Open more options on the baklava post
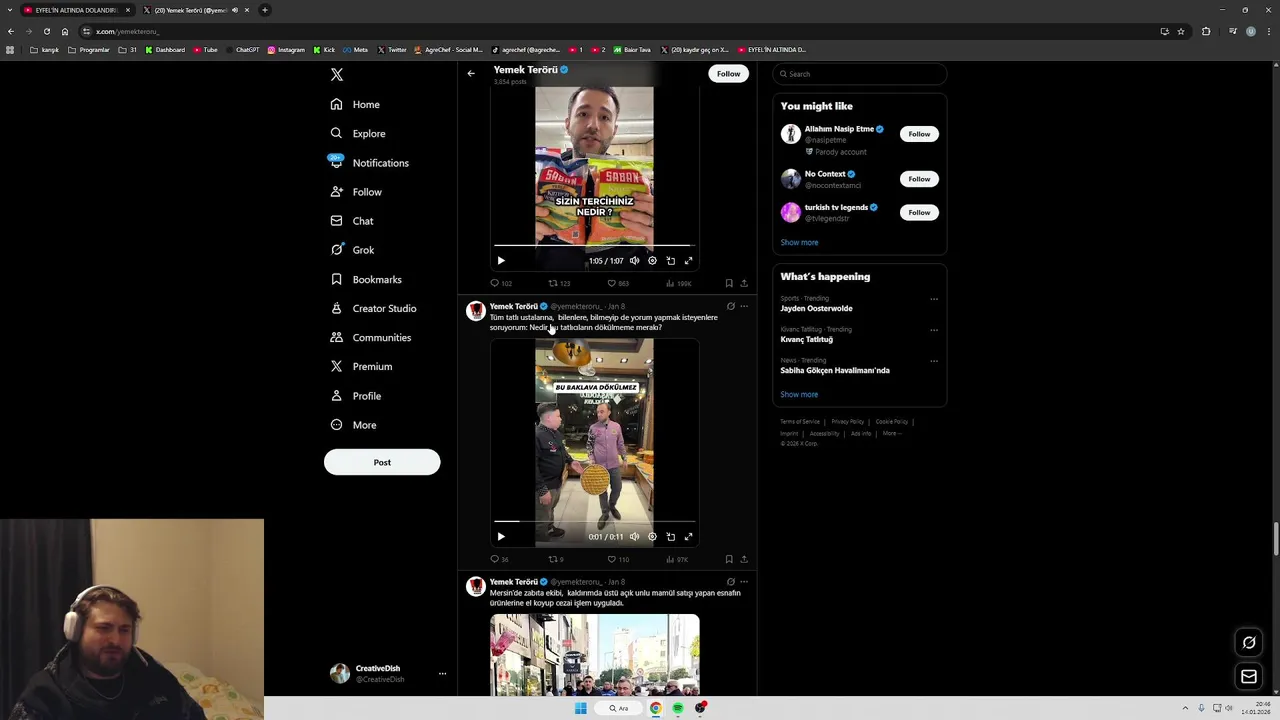This screenshot has width=1280, height=720. (x=744, y=306)
